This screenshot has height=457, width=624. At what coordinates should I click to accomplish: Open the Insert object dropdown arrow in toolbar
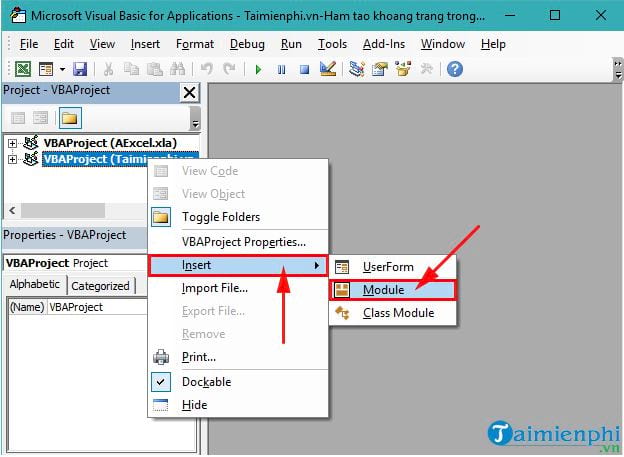pos(62,69)
